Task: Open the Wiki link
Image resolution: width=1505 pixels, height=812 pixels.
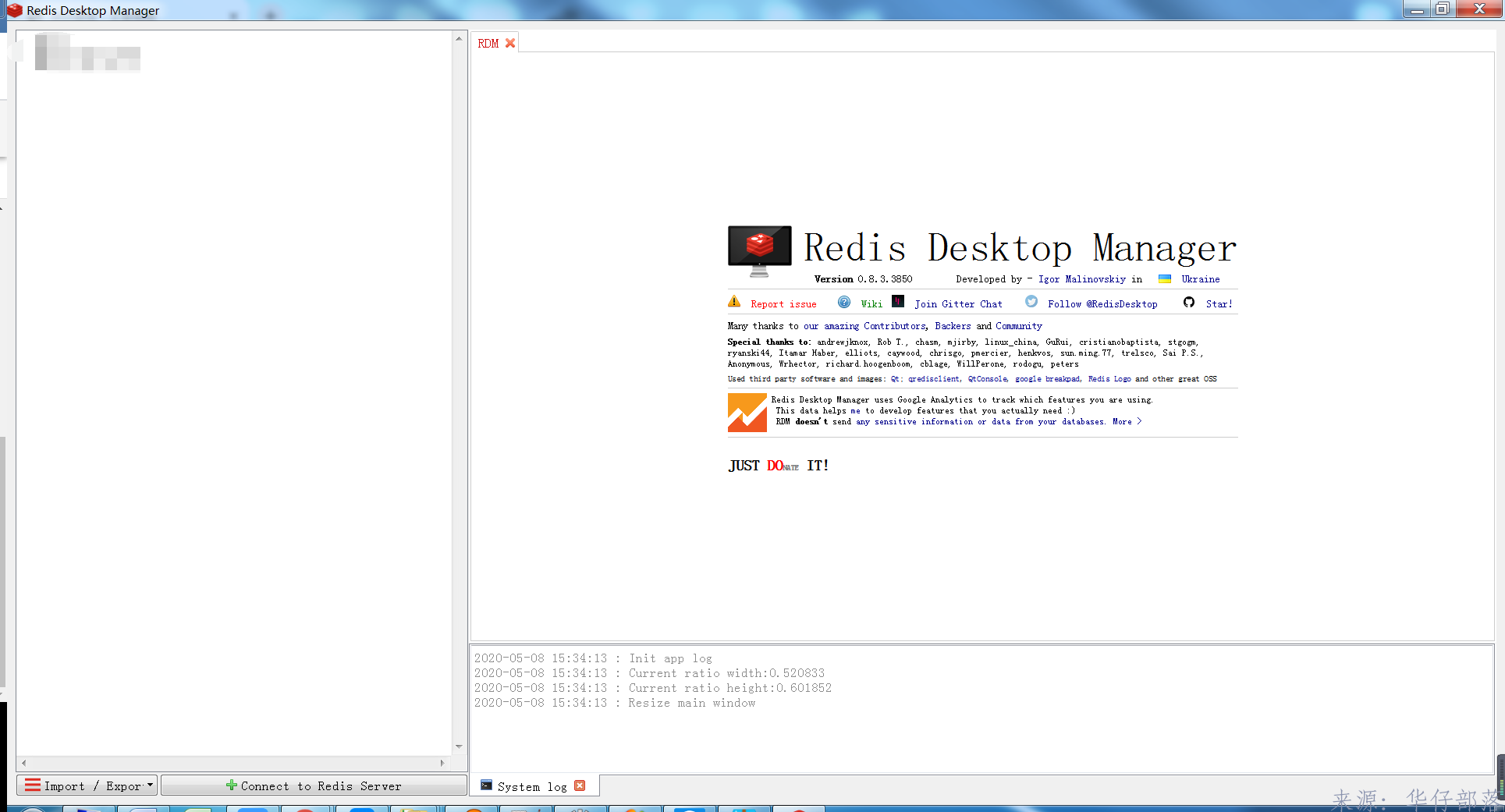Action: (x=871, y=304)
